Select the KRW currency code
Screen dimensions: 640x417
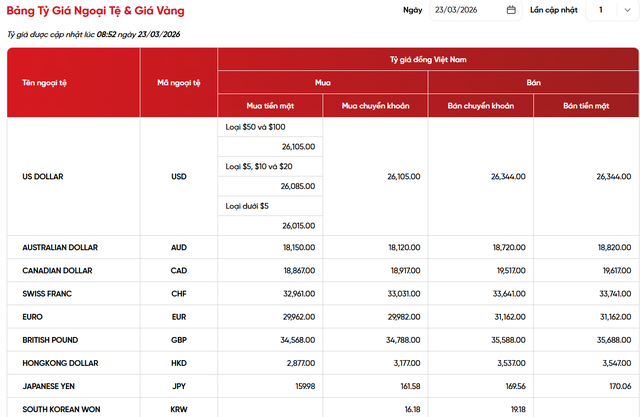[x=179, y=409]
